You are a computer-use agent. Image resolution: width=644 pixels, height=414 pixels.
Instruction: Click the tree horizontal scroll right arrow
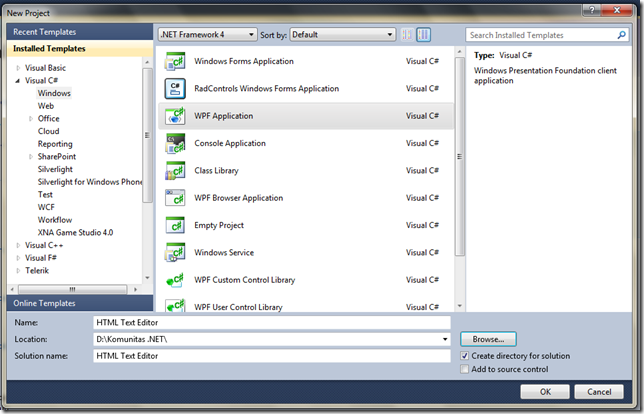(136, 290)
